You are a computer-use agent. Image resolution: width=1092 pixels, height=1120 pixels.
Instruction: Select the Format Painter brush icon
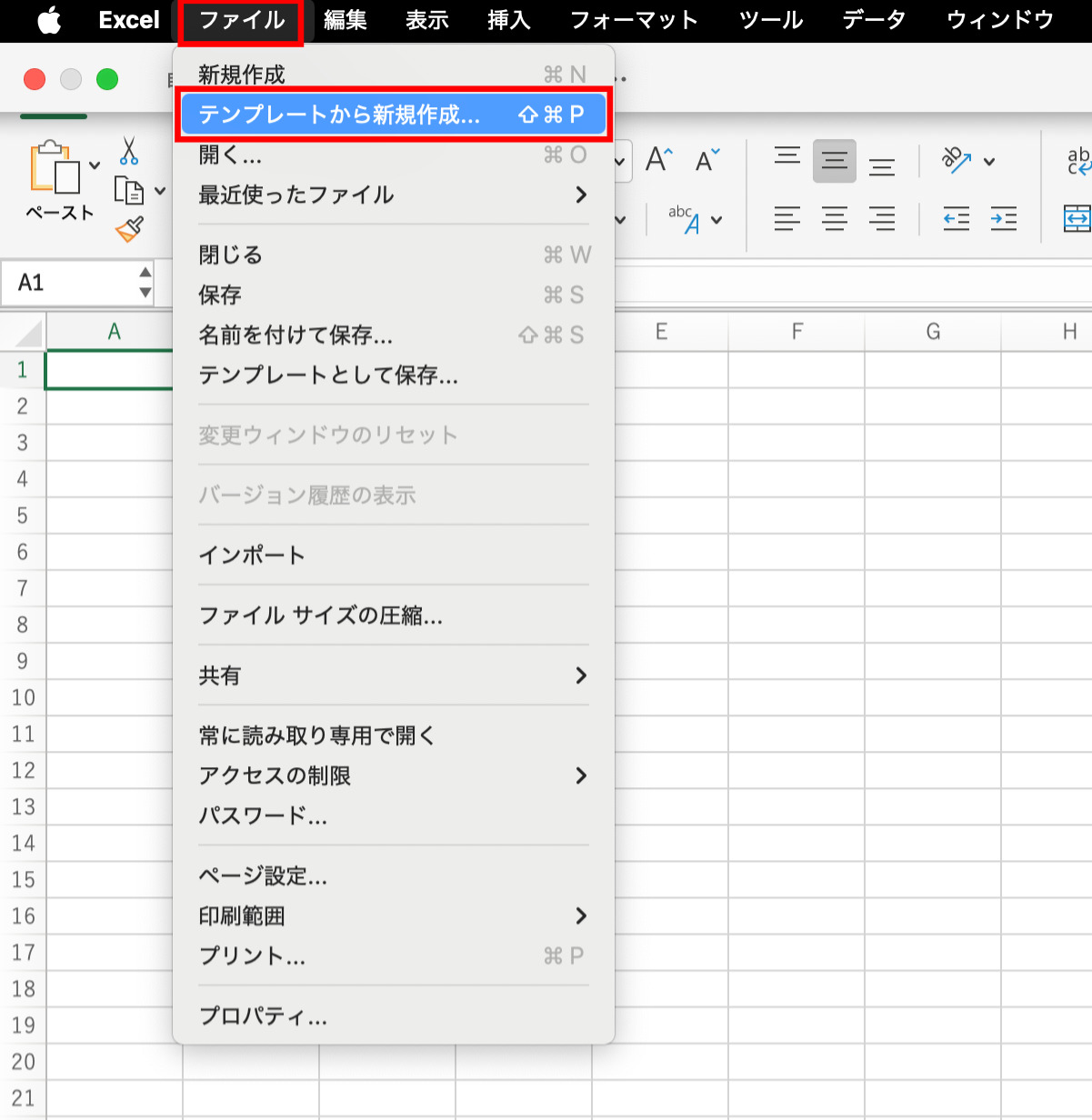tap(129, 229)
